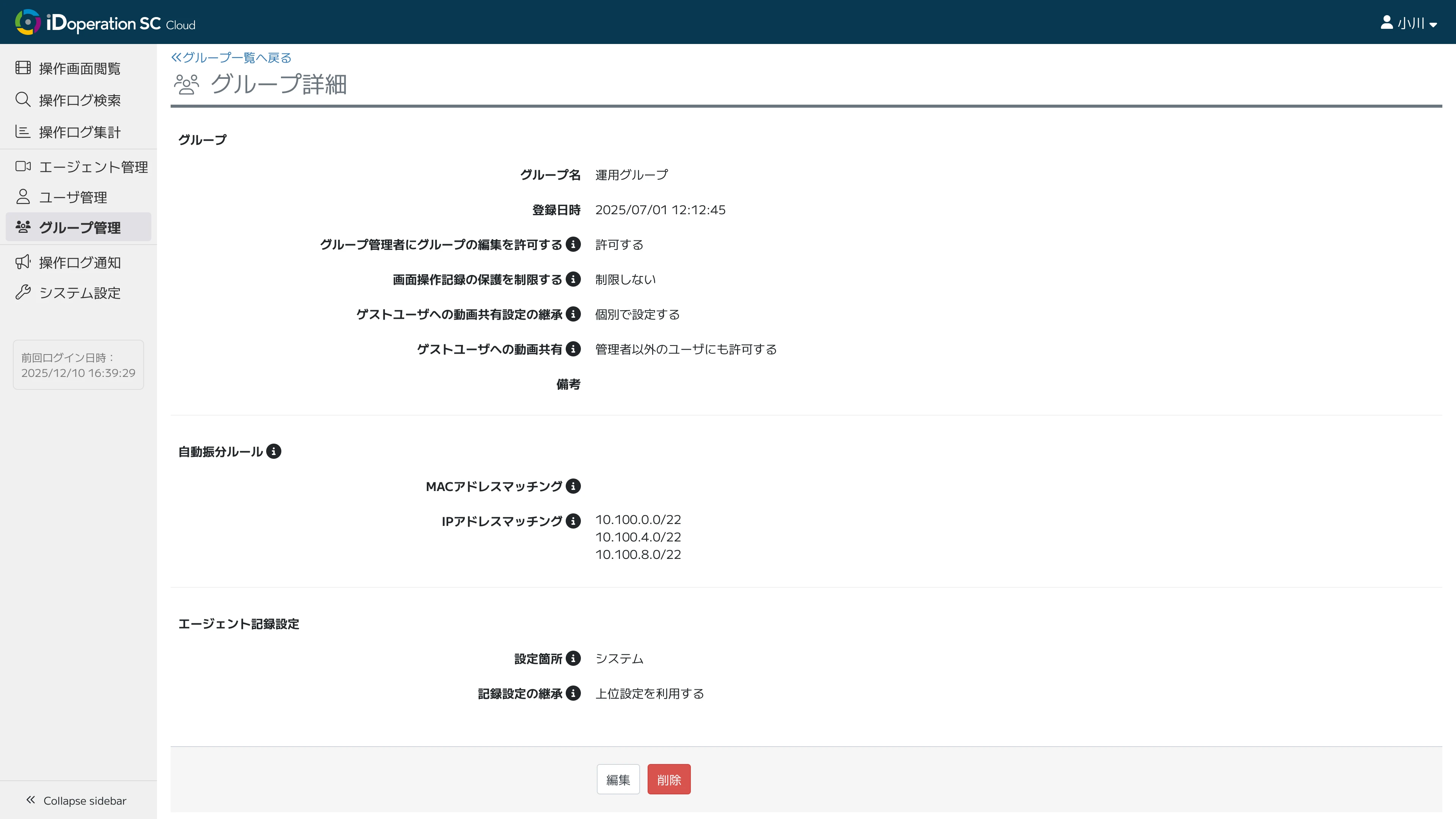Click the 編集 button
The height and width of the screenshot is (819, 1456).
[x=618, y=780]
